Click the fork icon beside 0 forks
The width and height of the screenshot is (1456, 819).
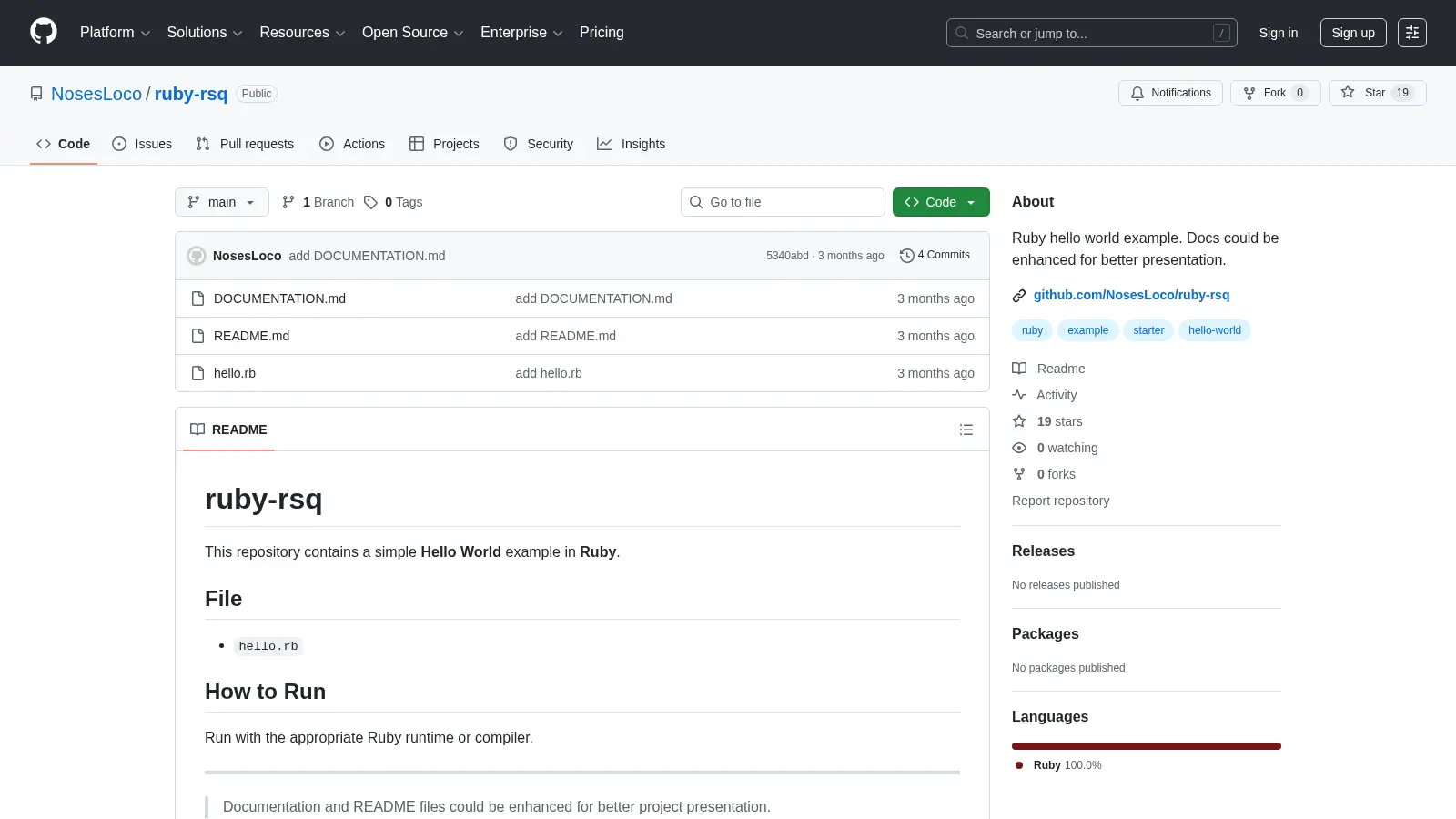pos(1019,474)
